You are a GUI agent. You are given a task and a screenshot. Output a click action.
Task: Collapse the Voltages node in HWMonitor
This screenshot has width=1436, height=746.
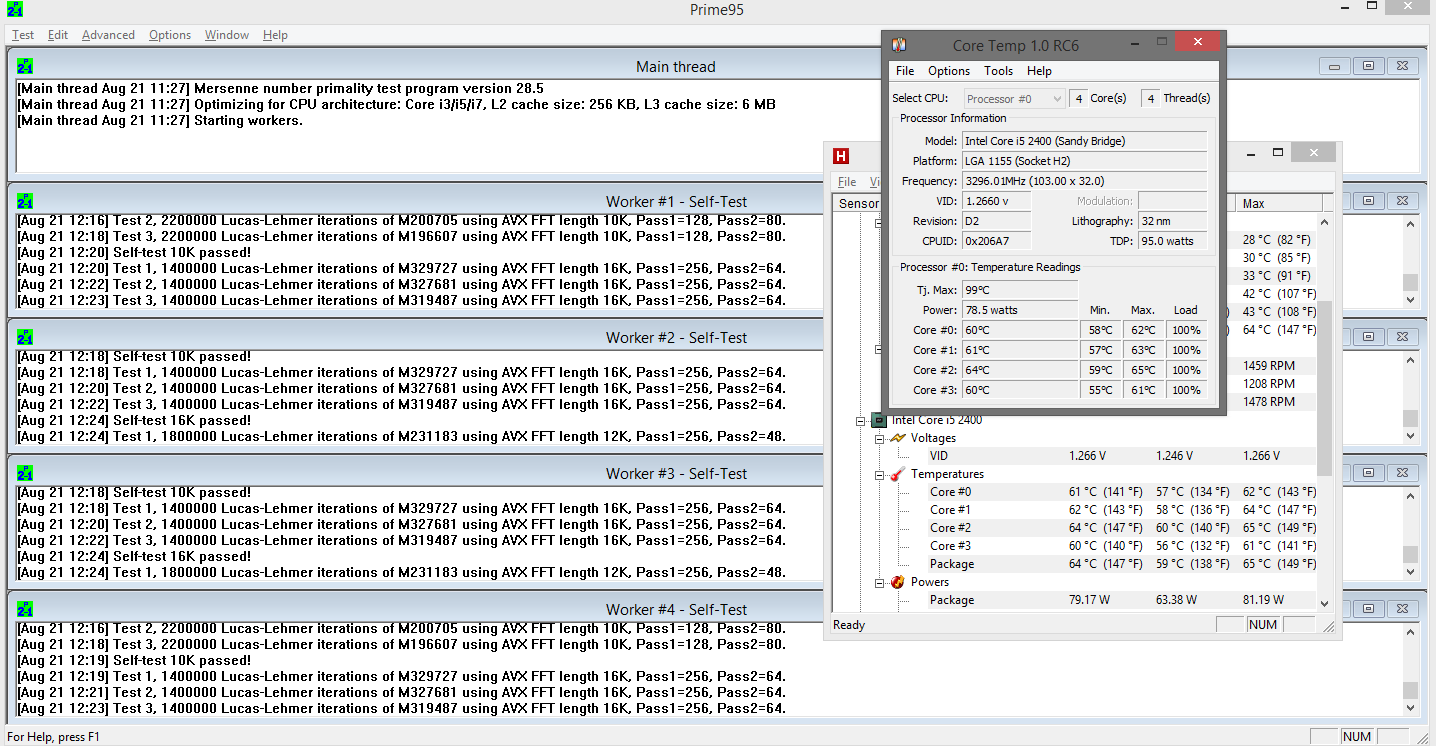pos(880,439)
